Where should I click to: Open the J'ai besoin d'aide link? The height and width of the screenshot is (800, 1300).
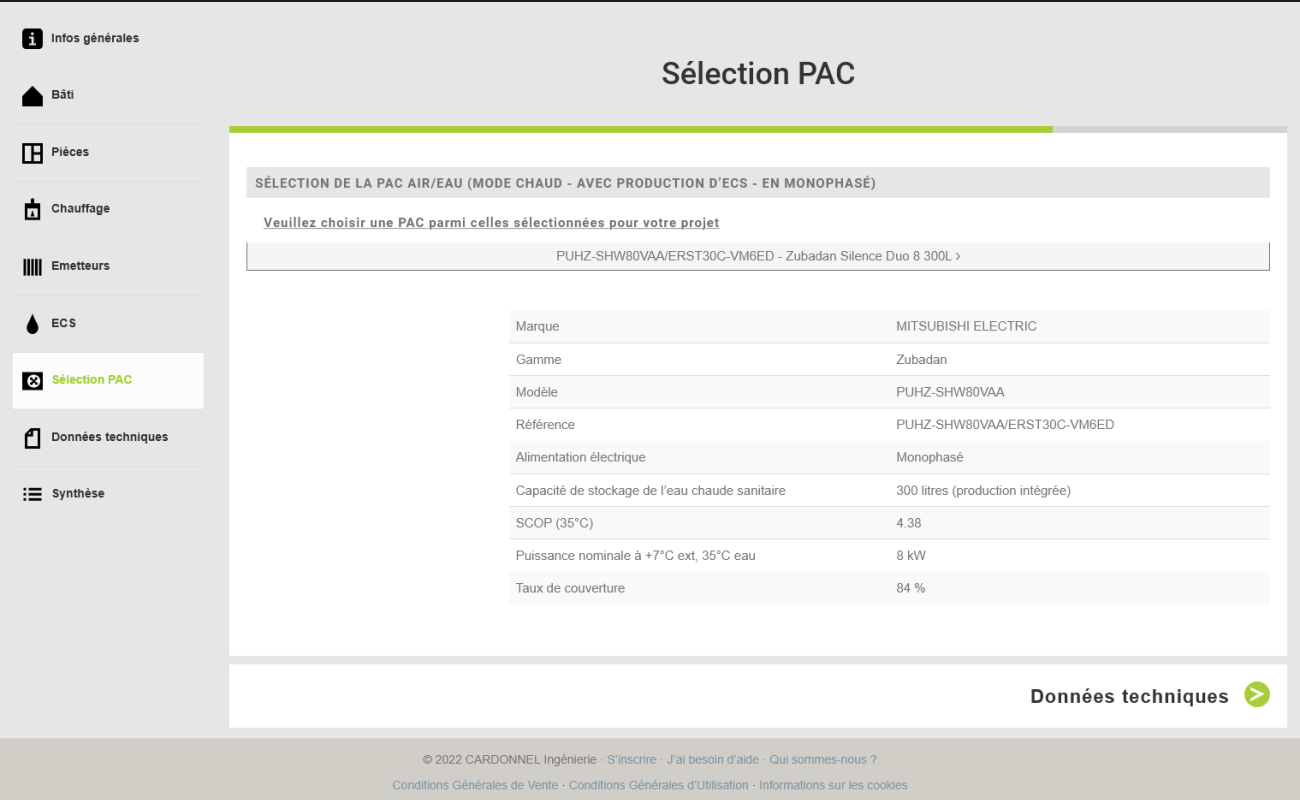click(713, 760)
